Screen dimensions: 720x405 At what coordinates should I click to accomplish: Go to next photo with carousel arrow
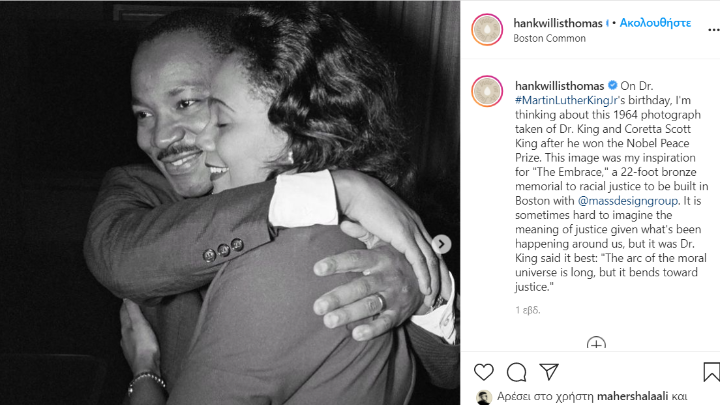[x=441, y=244]
